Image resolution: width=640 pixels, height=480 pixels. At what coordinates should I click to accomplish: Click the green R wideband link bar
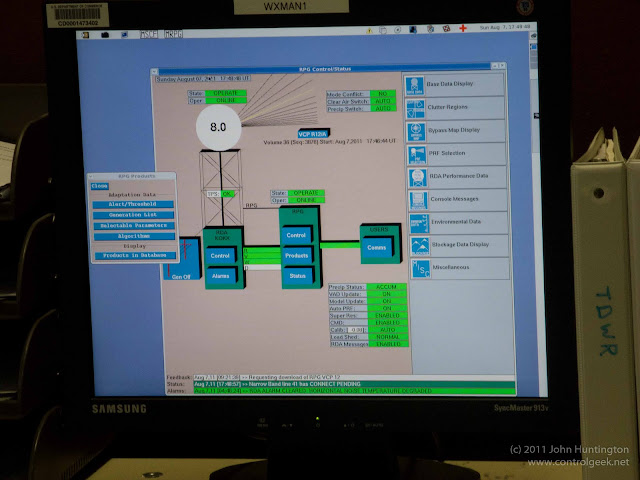click(x=262, y=251)
